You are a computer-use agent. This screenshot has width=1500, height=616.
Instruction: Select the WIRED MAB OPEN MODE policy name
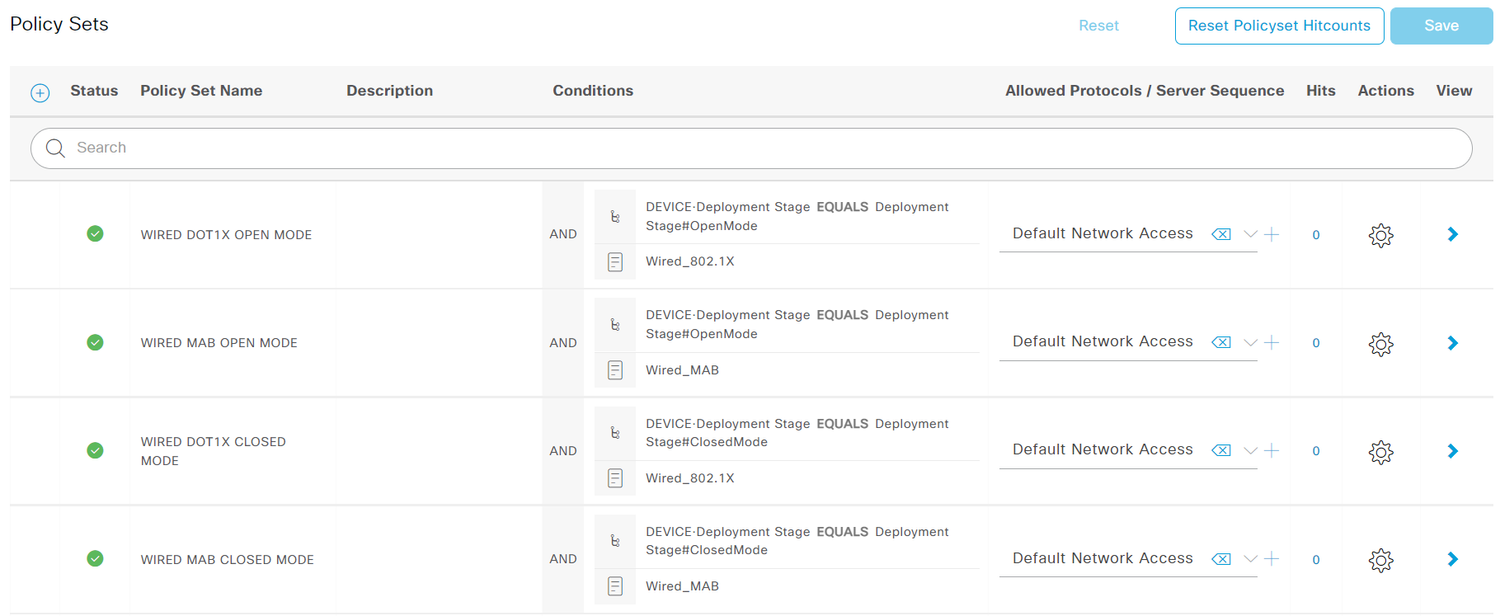point(218,342)
